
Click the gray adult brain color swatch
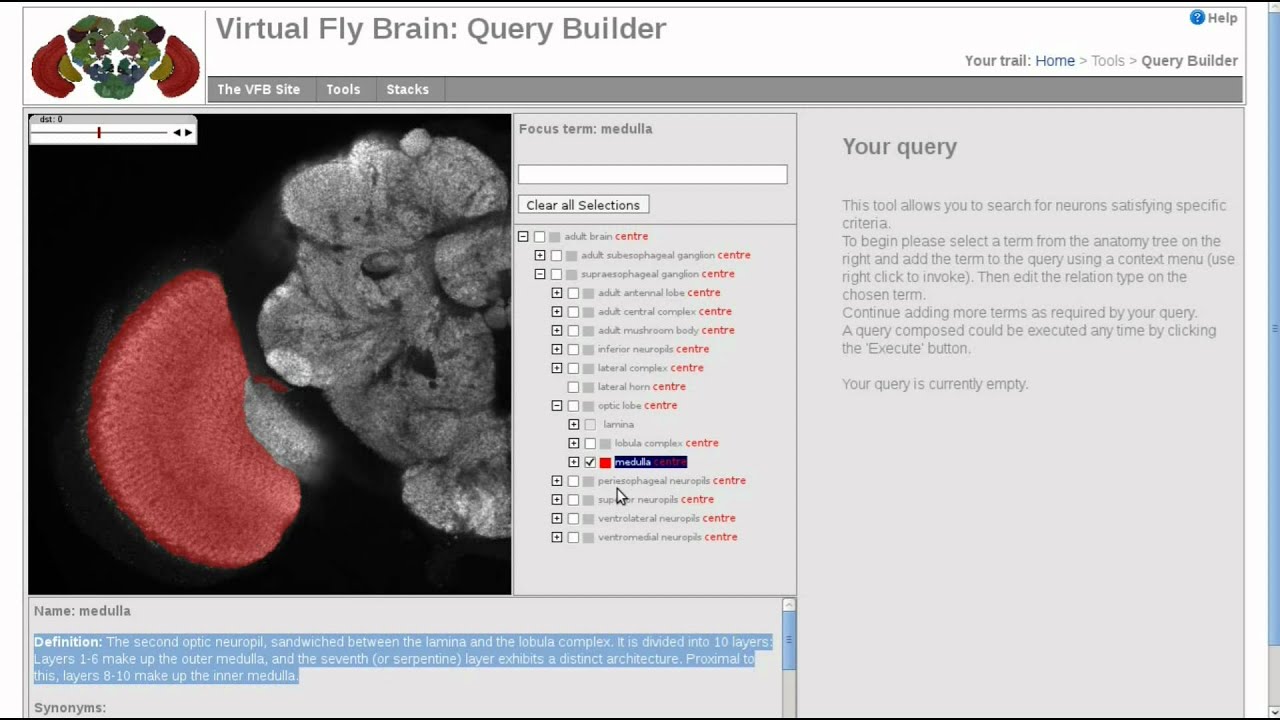[x=555, y=237]
